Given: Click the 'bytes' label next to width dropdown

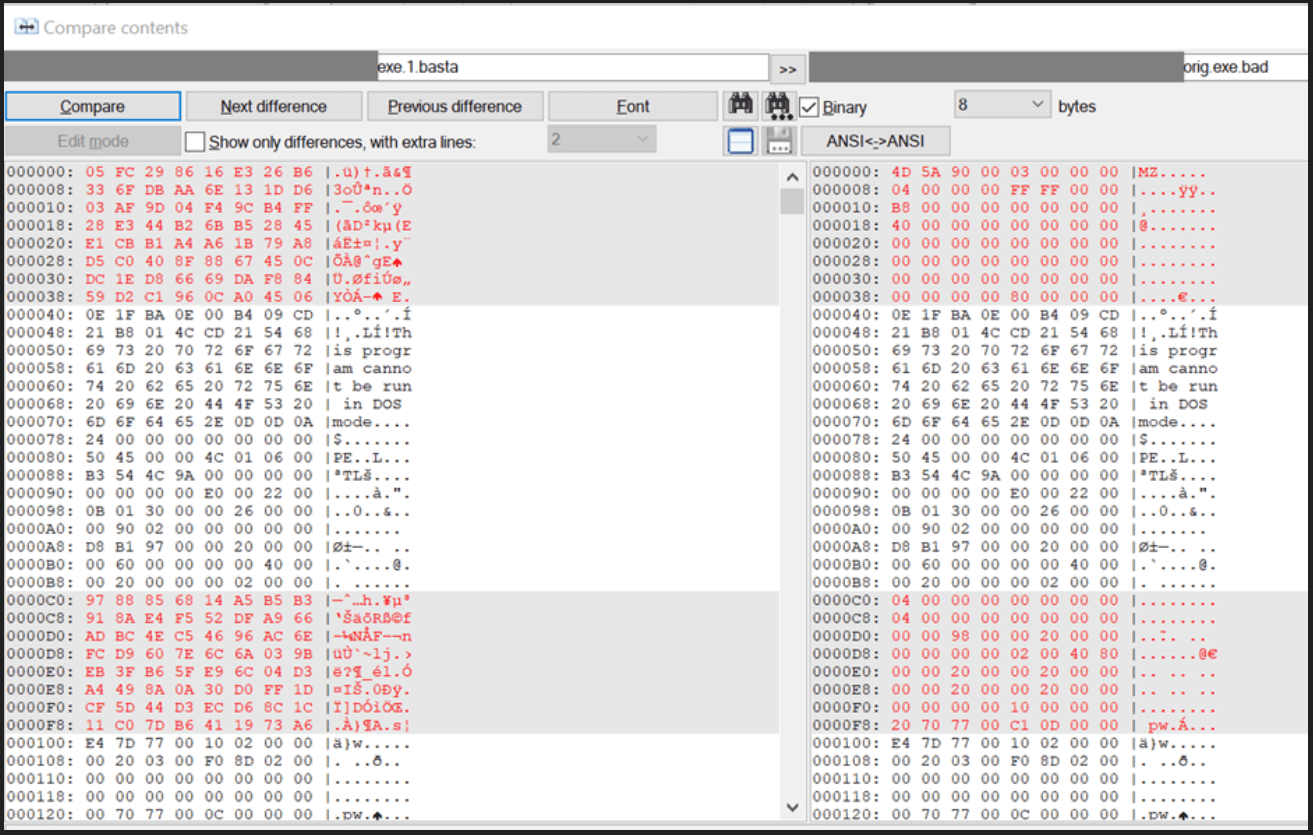Looking at the screenshot, I should pyautogui.click(x=1077, y=106).
